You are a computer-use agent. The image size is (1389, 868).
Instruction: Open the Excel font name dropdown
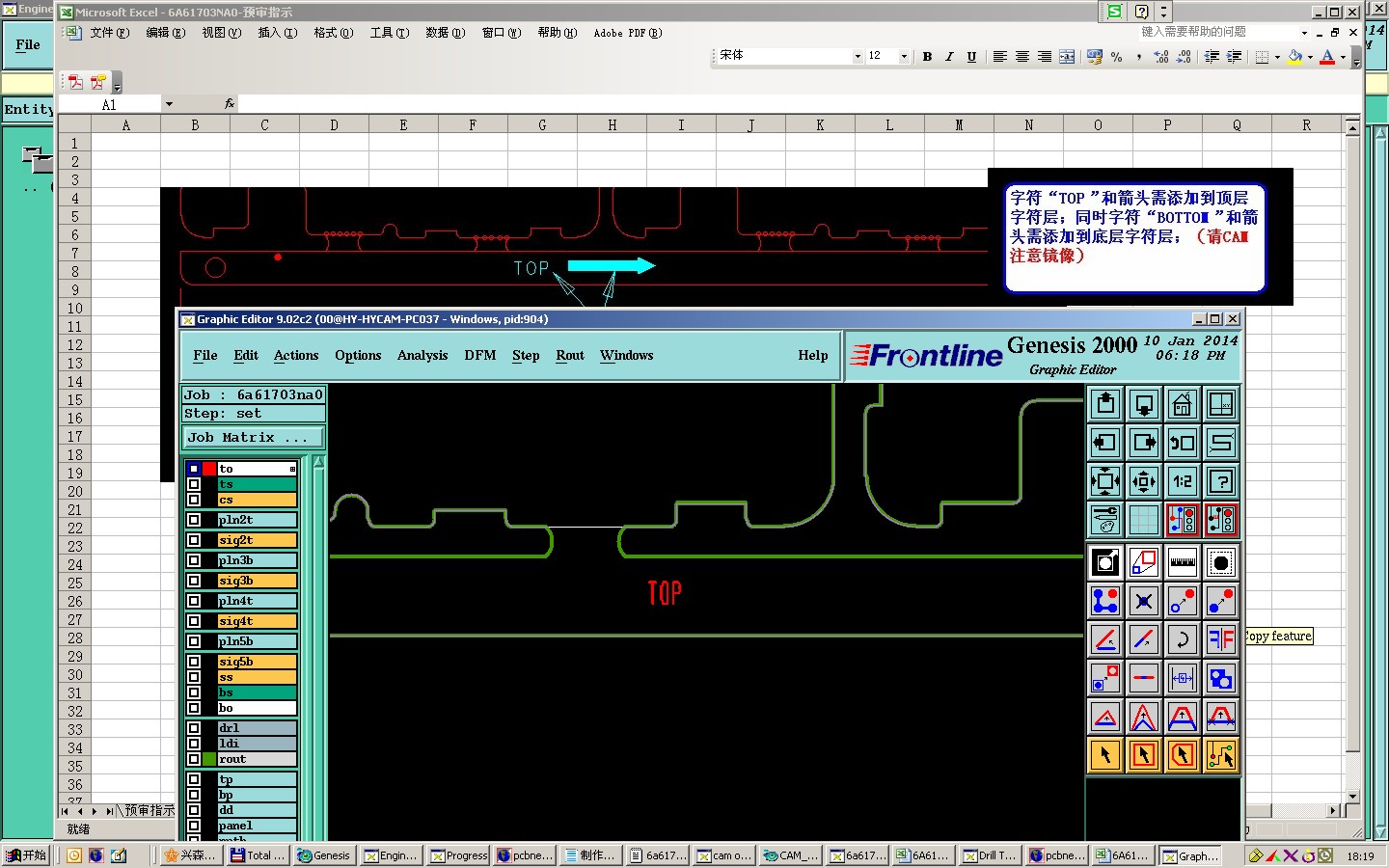858,57
